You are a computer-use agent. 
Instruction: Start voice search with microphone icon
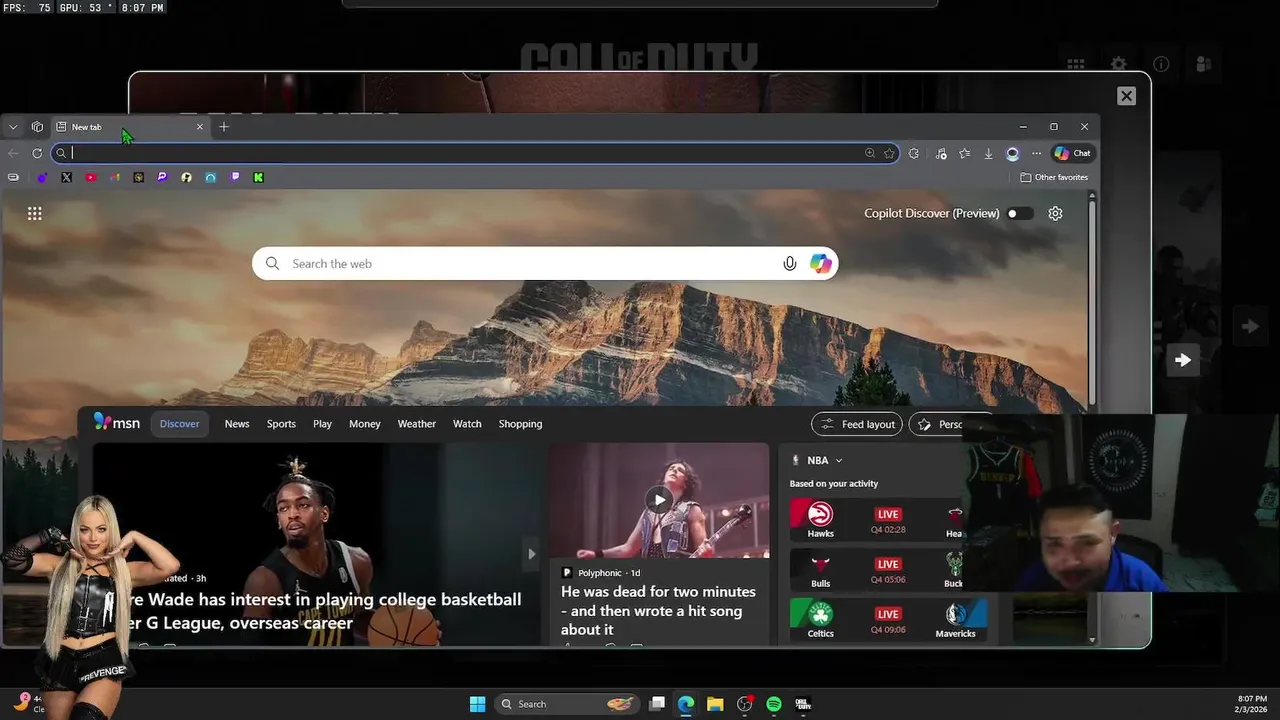[x=790, y=263]
